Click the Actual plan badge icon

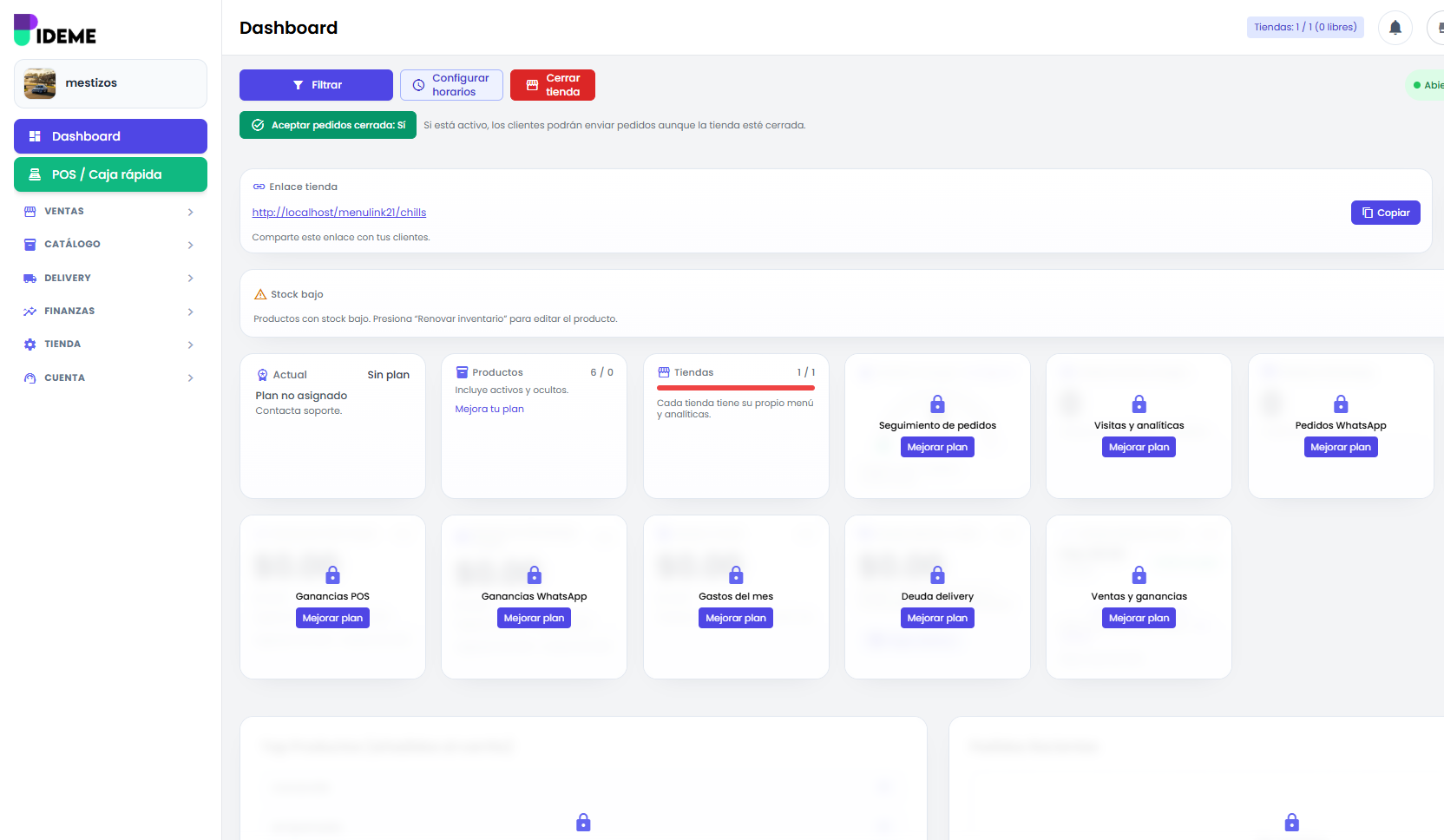[262, 376]
